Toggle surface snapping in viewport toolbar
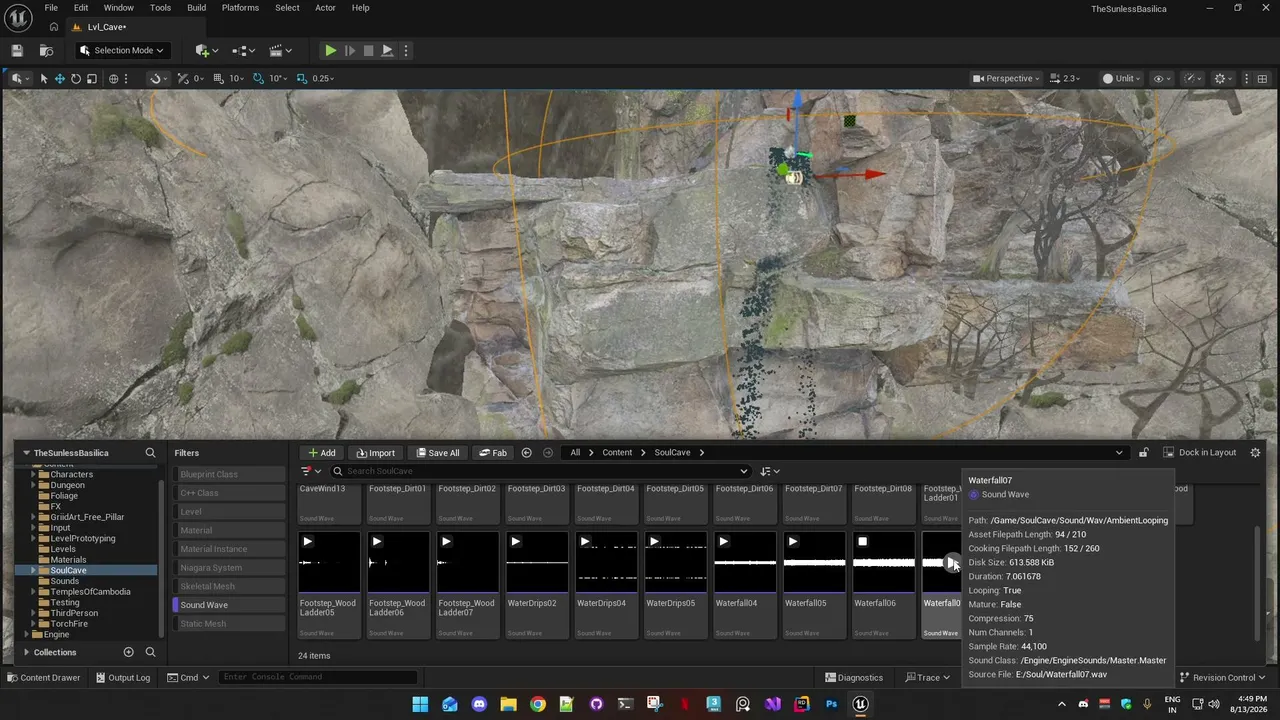The image size is (1280, 720). click(x=156, y=78)
